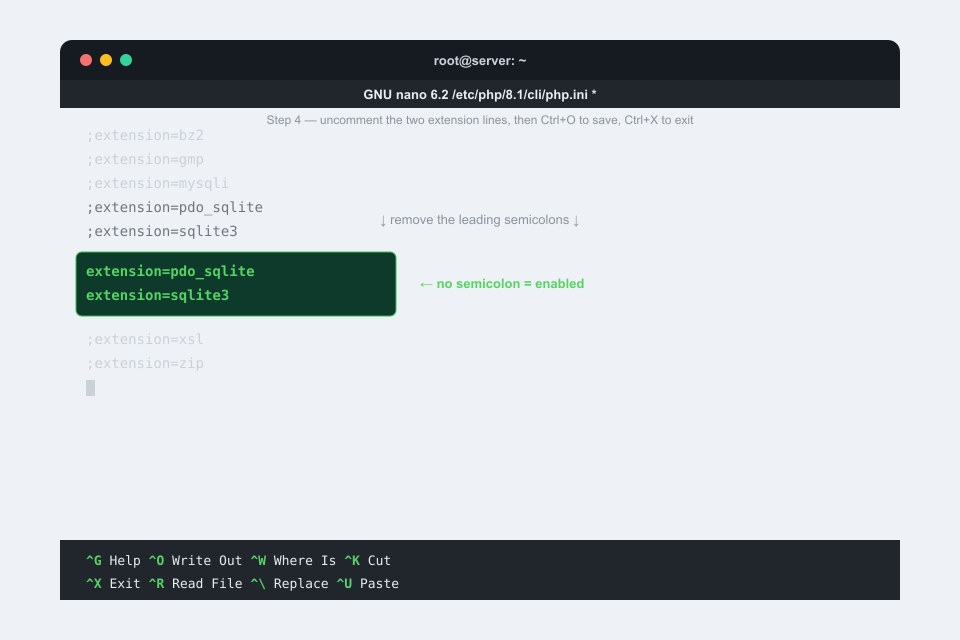The width and height of the screenshot is (960, 640).
Task: Click the red close window button
Action: pos(86,60)
